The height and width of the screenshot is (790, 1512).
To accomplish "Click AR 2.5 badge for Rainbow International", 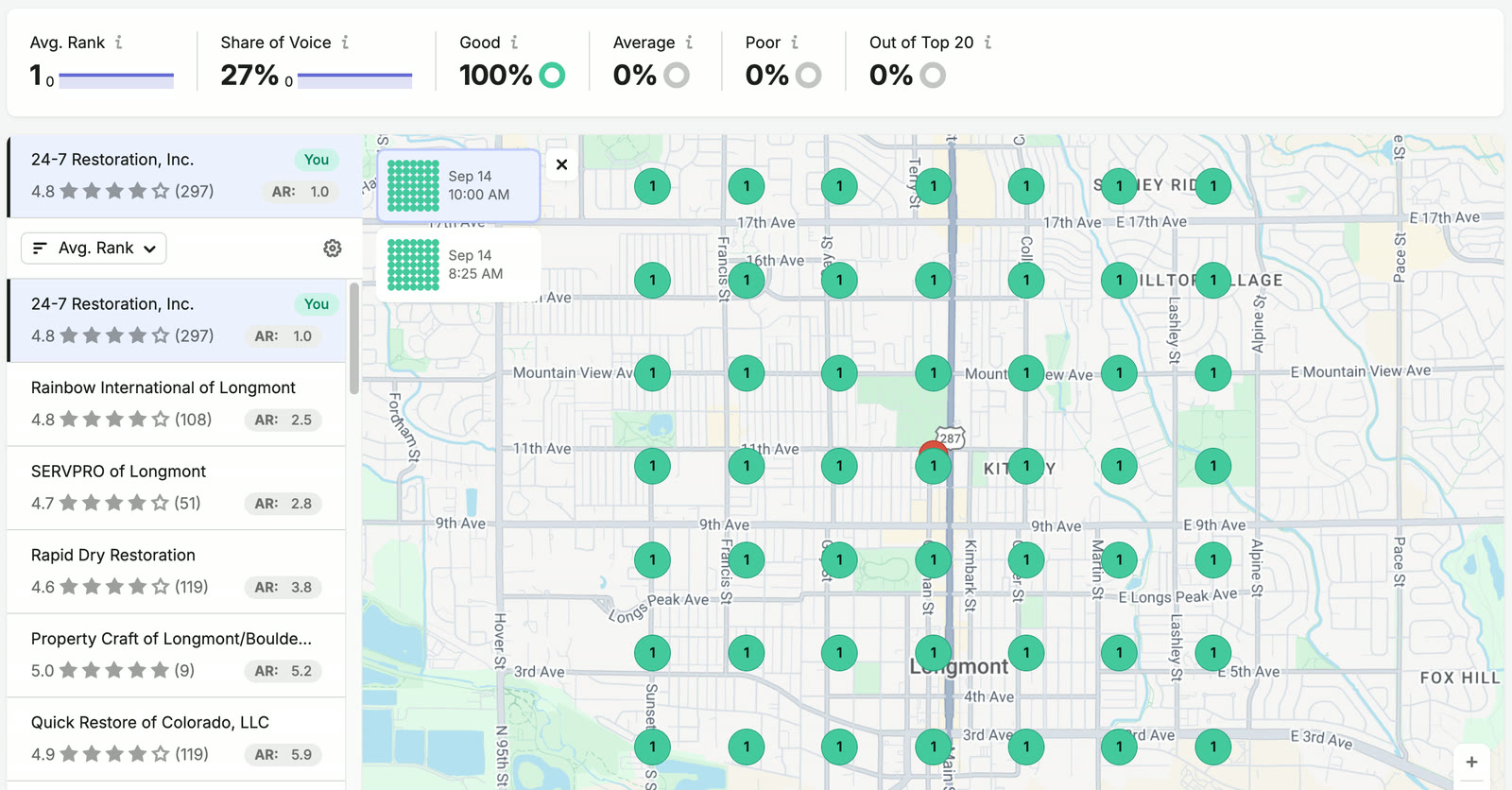I will click(283, 420).
